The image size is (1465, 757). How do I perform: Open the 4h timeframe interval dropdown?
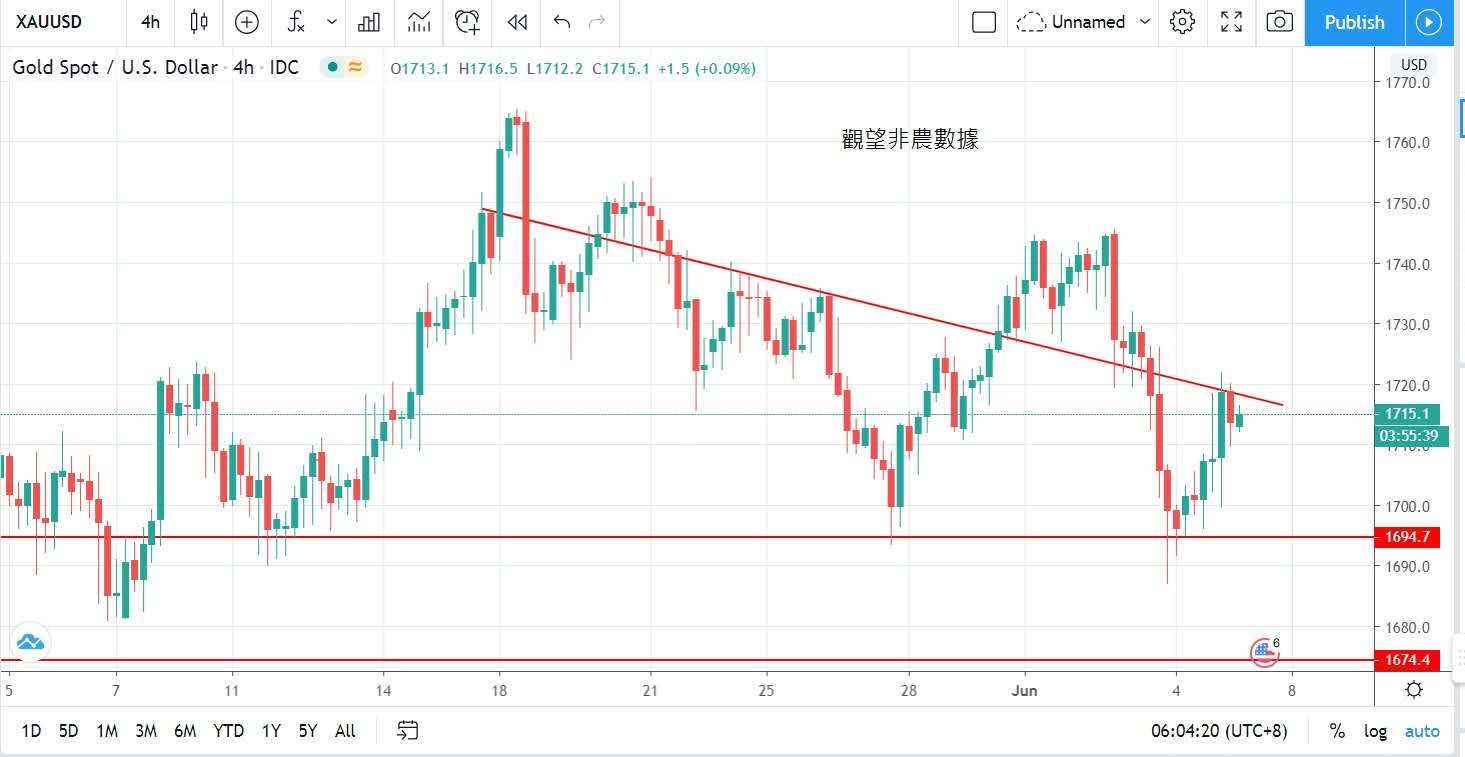click(150, 22)
